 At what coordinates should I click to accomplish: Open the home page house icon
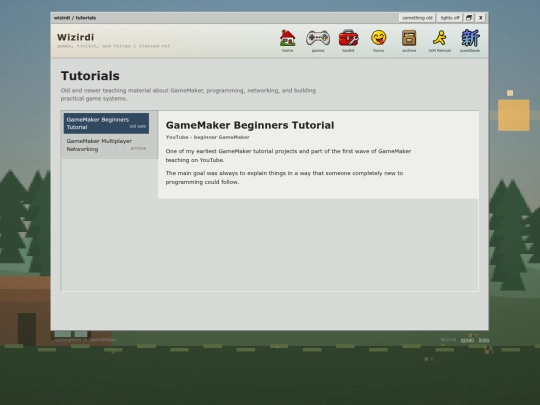pos(288,41)
